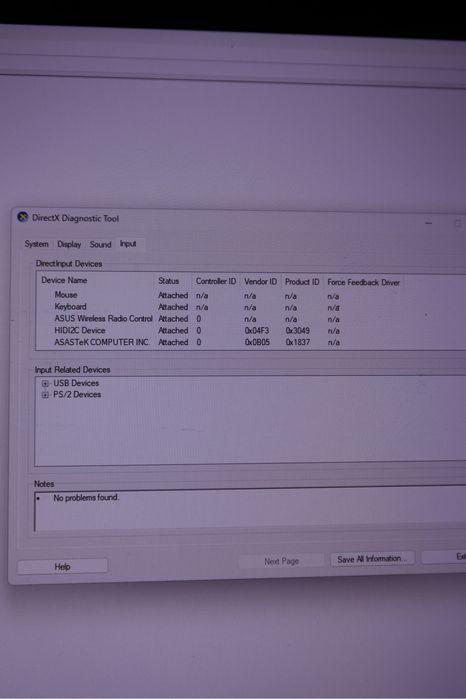Open the Sound tab
Viewport: 466px width, 699px height.
tap(100, 244)
